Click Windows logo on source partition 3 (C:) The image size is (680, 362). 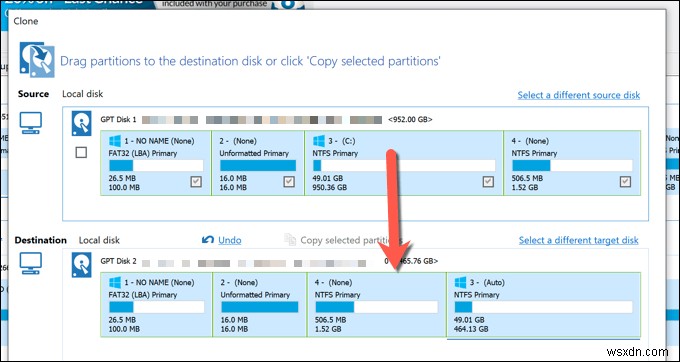click(319, 141)
